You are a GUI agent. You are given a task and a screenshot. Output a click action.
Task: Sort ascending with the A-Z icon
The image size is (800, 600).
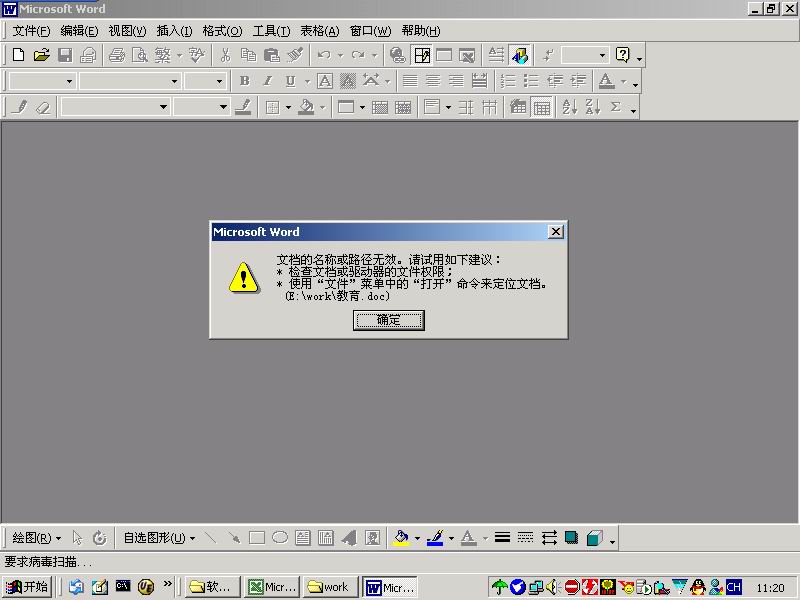click(x=569, y=107)
